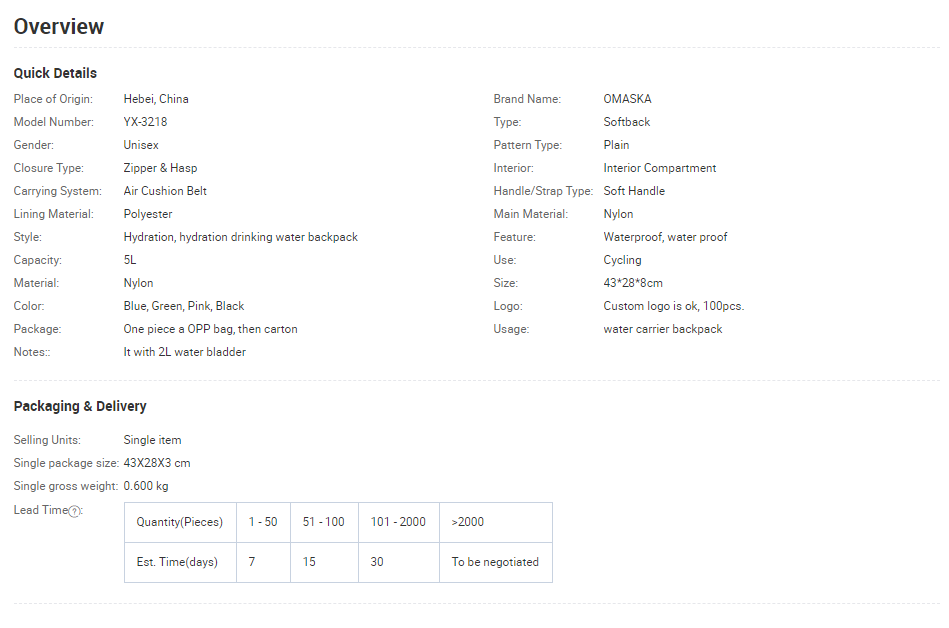Click the Hydration drinking water backpack style text
949x628 pixels.
click(241, 237)
